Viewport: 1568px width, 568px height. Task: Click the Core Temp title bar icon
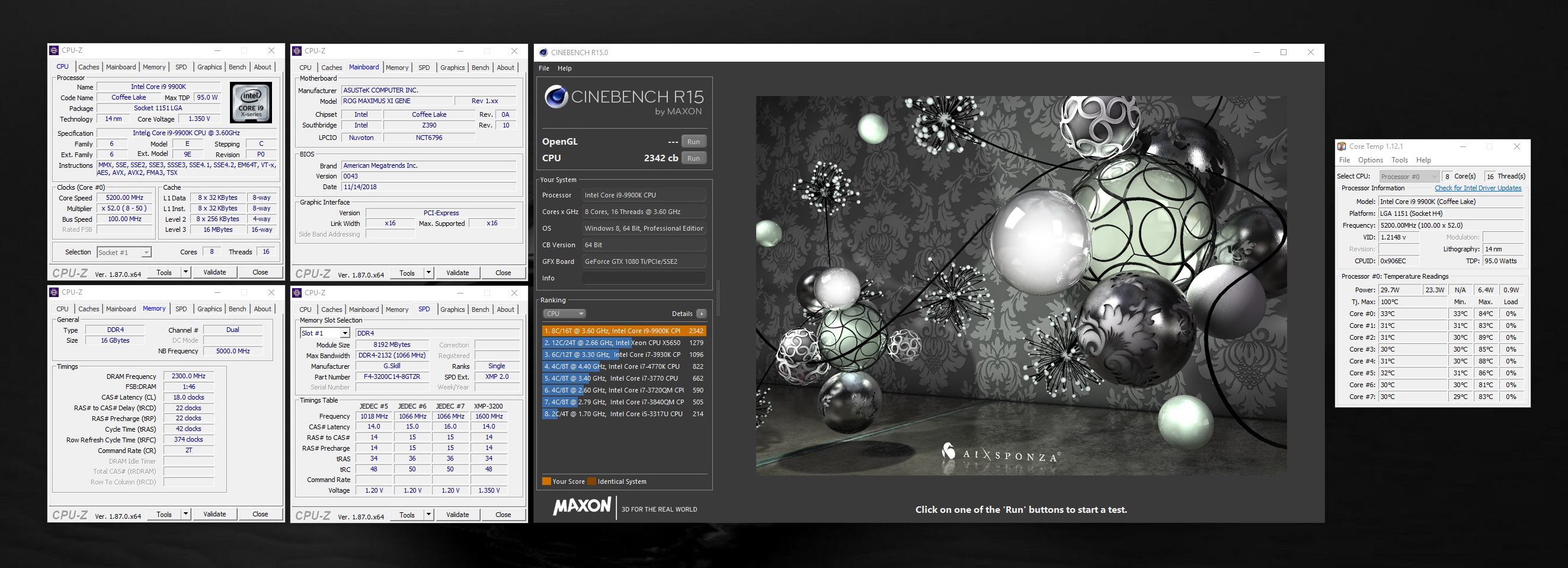[x=1341, y=146]
